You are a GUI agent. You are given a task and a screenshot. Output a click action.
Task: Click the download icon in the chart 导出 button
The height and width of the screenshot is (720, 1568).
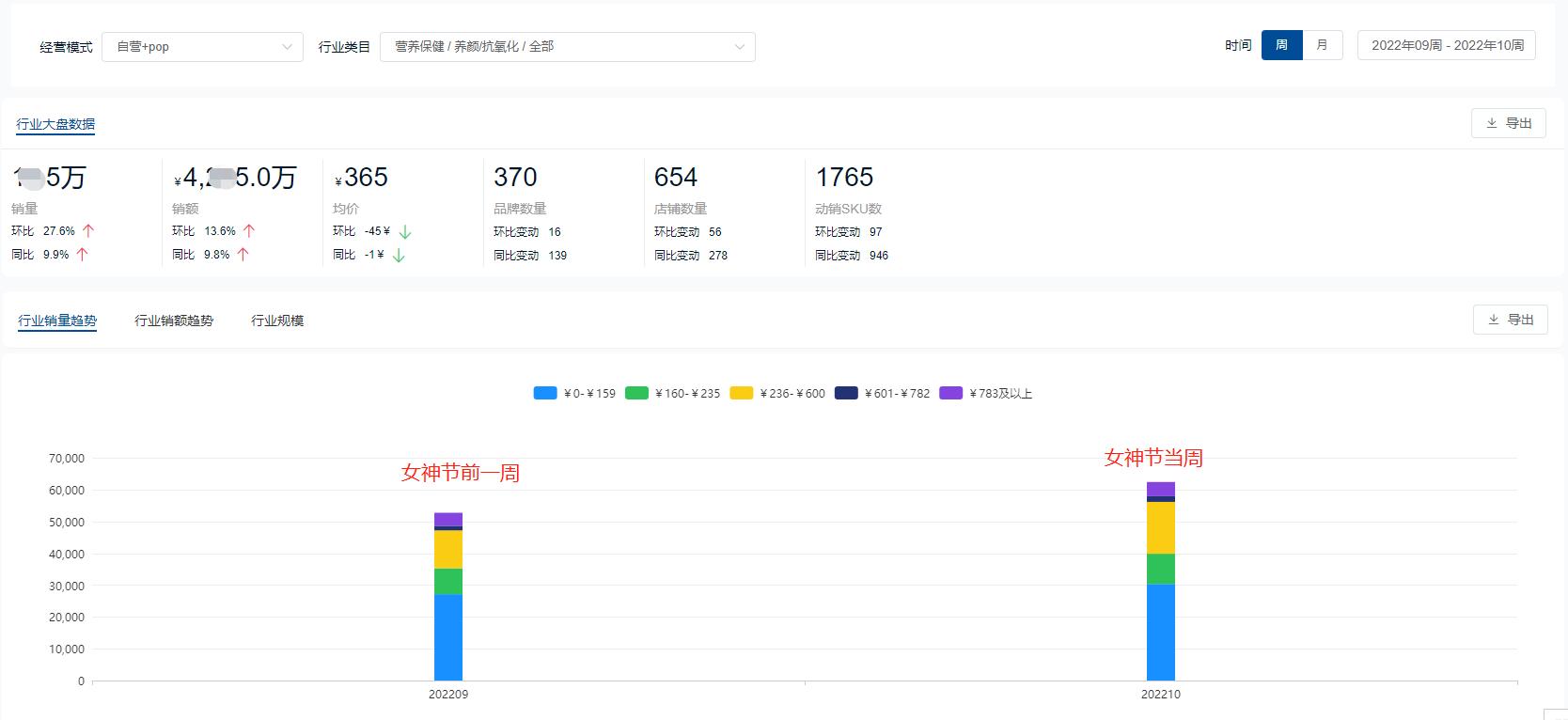tap(1494, 320)
